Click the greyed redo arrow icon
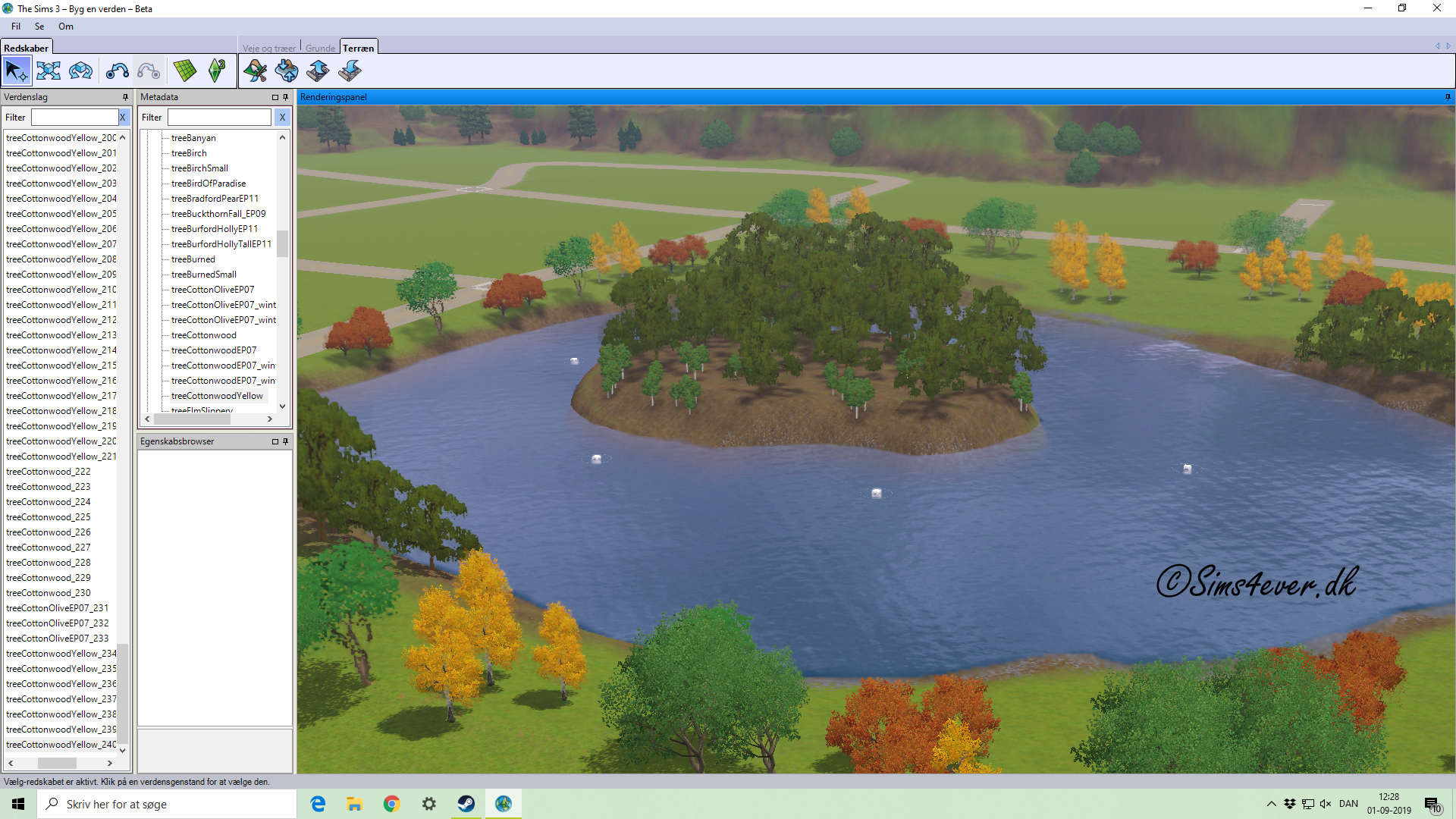The image size is (1456, 819). tap(149, 71)
